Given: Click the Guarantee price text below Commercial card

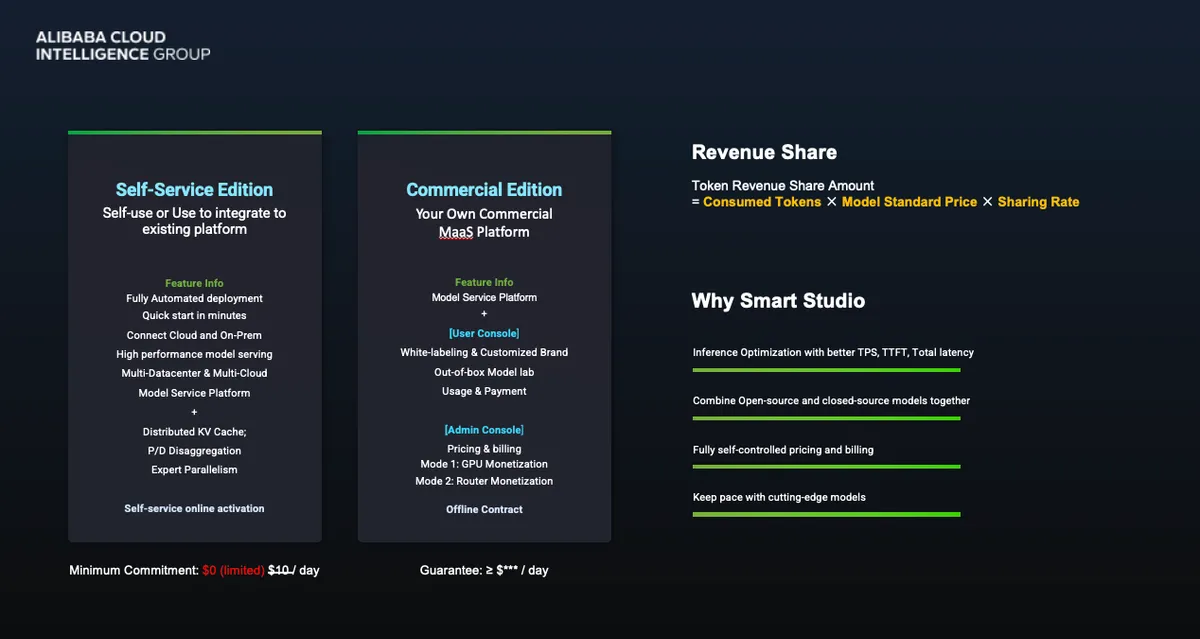Looking at the screenshot, I should 484,570.
